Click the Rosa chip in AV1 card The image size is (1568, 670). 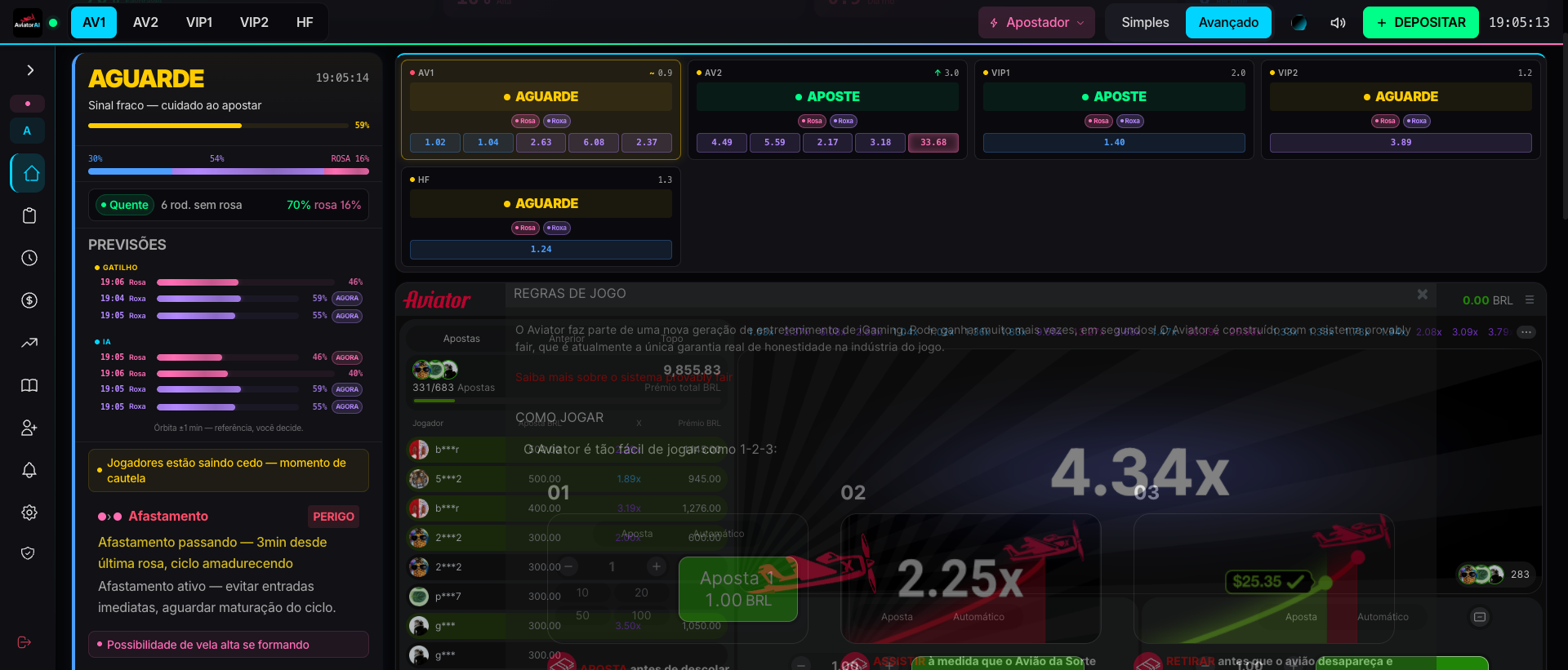tap(525, 121)
